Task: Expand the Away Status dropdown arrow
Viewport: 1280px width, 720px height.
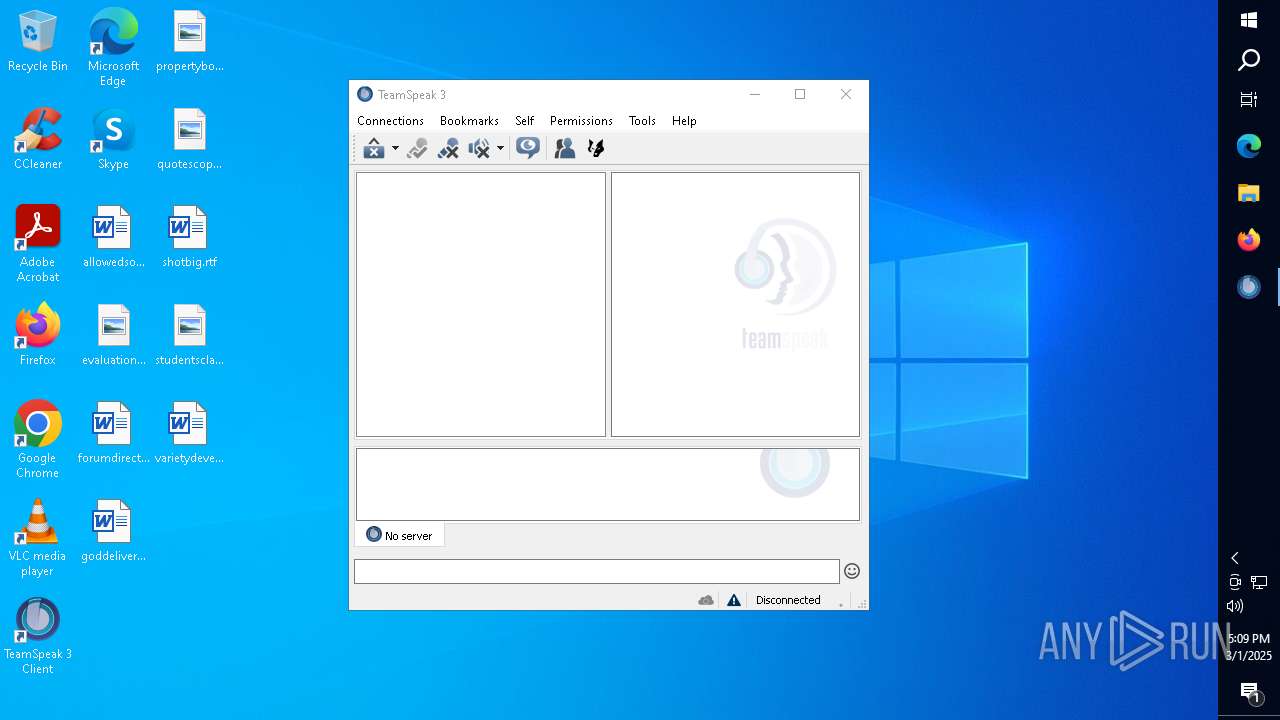Action: [x=395, y=149]
